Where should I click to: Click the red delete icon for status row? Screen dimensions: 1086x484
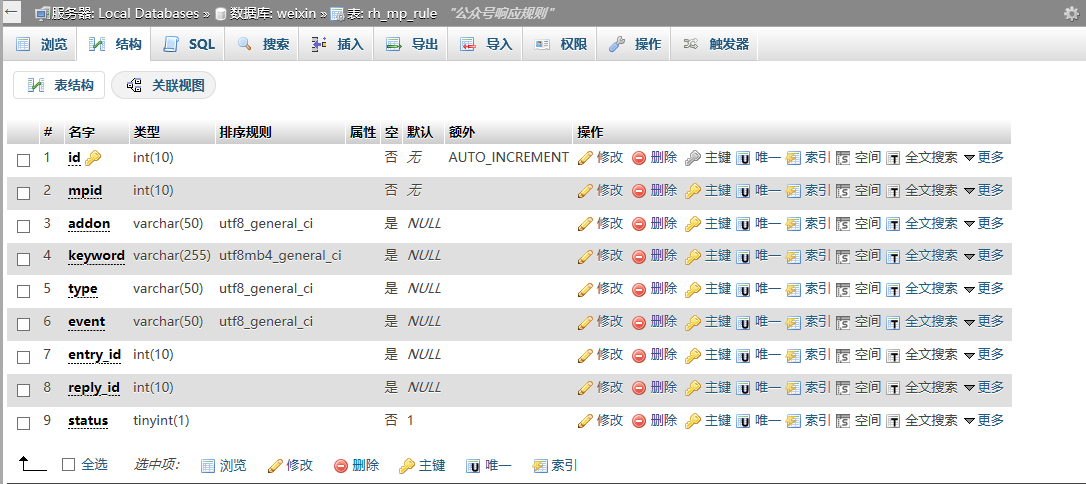[639, 421]
